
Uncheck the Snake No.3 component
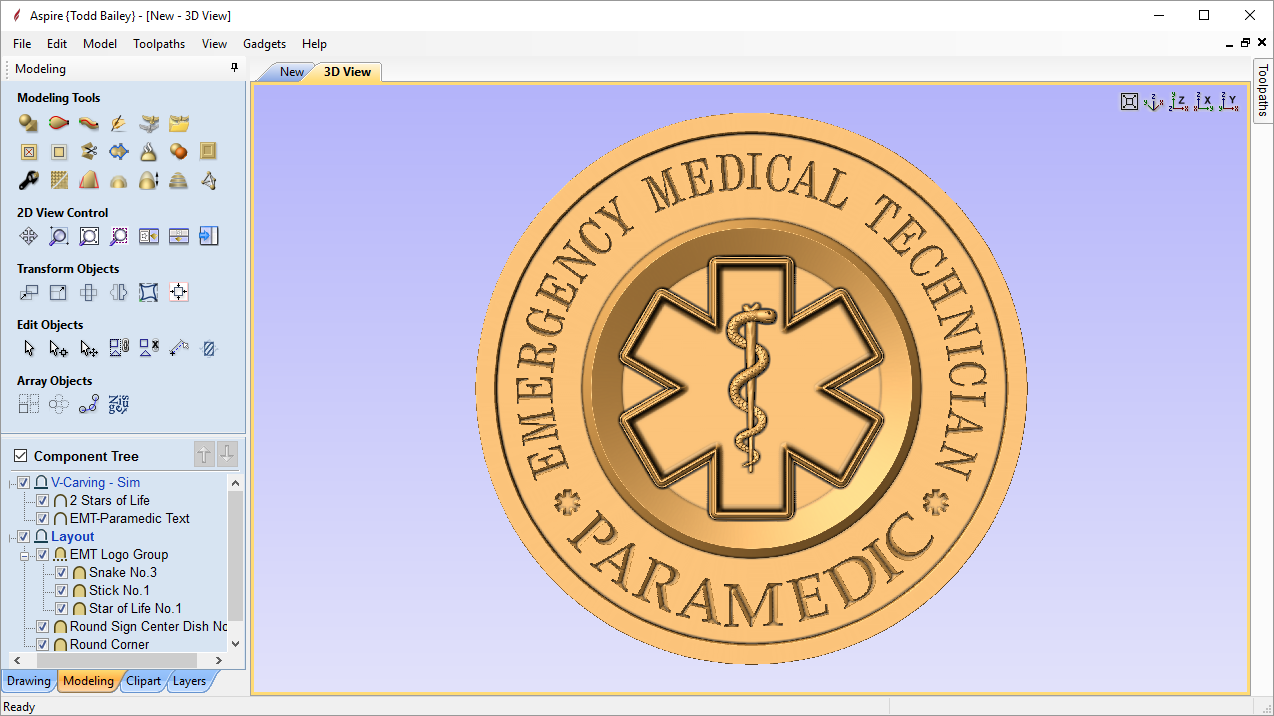coord(61,572)
